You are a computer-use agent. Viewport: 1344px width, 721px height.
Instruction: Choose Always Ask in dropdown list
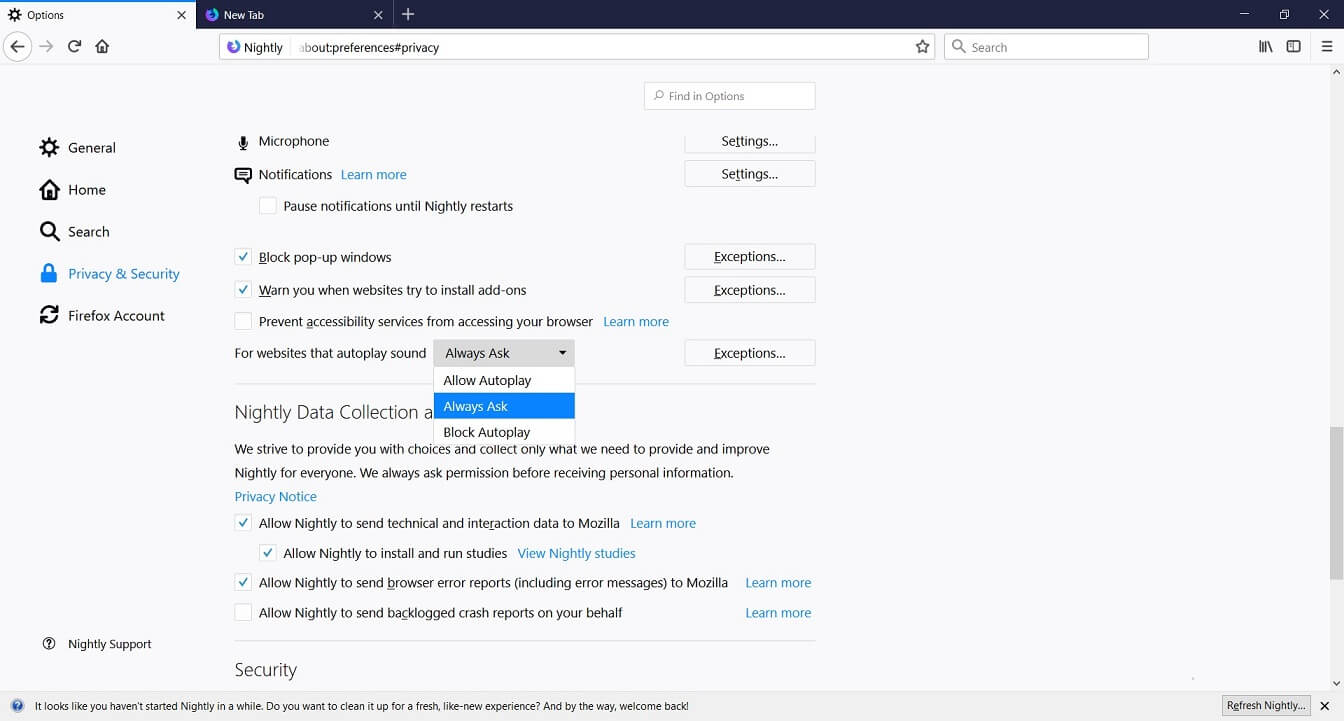tap(504, 406)
